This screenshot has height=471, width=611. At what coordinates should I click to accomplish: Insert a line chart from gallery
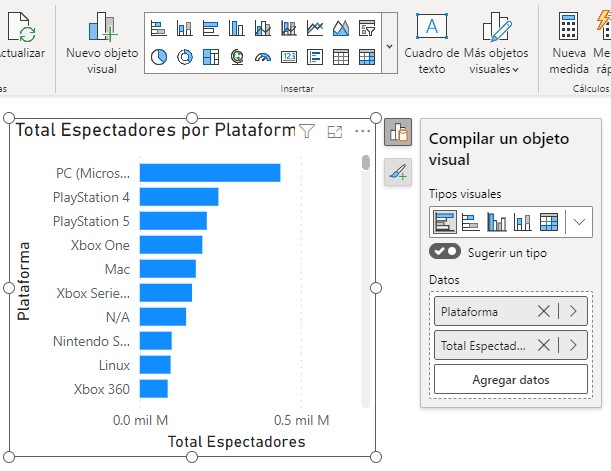(x=315, y=28)
